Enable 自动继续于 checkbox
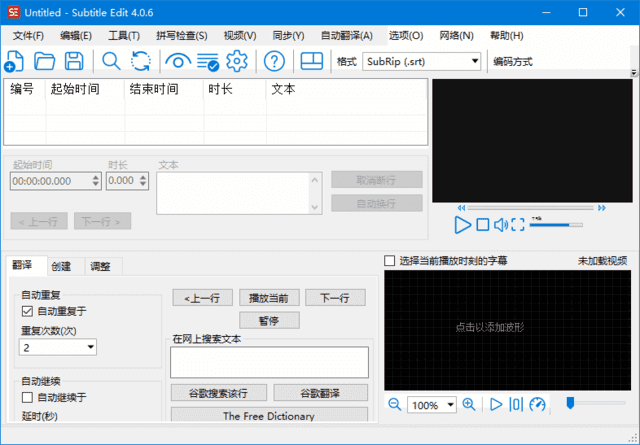Screen dimensions: 640x445 click(27, 397)
